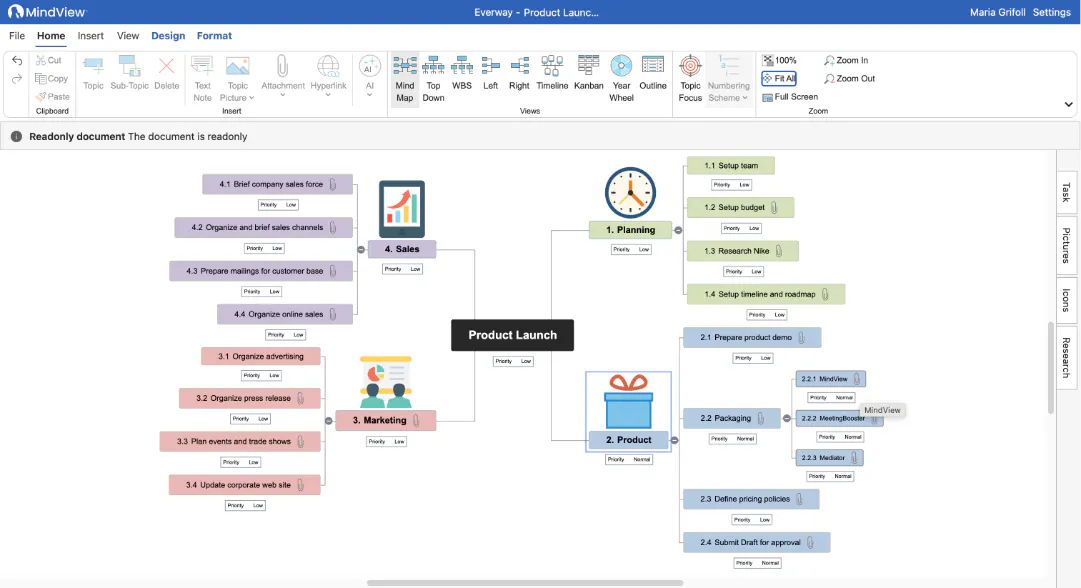
Task: Open the Pictures side panel
Action: [1067, 245]
